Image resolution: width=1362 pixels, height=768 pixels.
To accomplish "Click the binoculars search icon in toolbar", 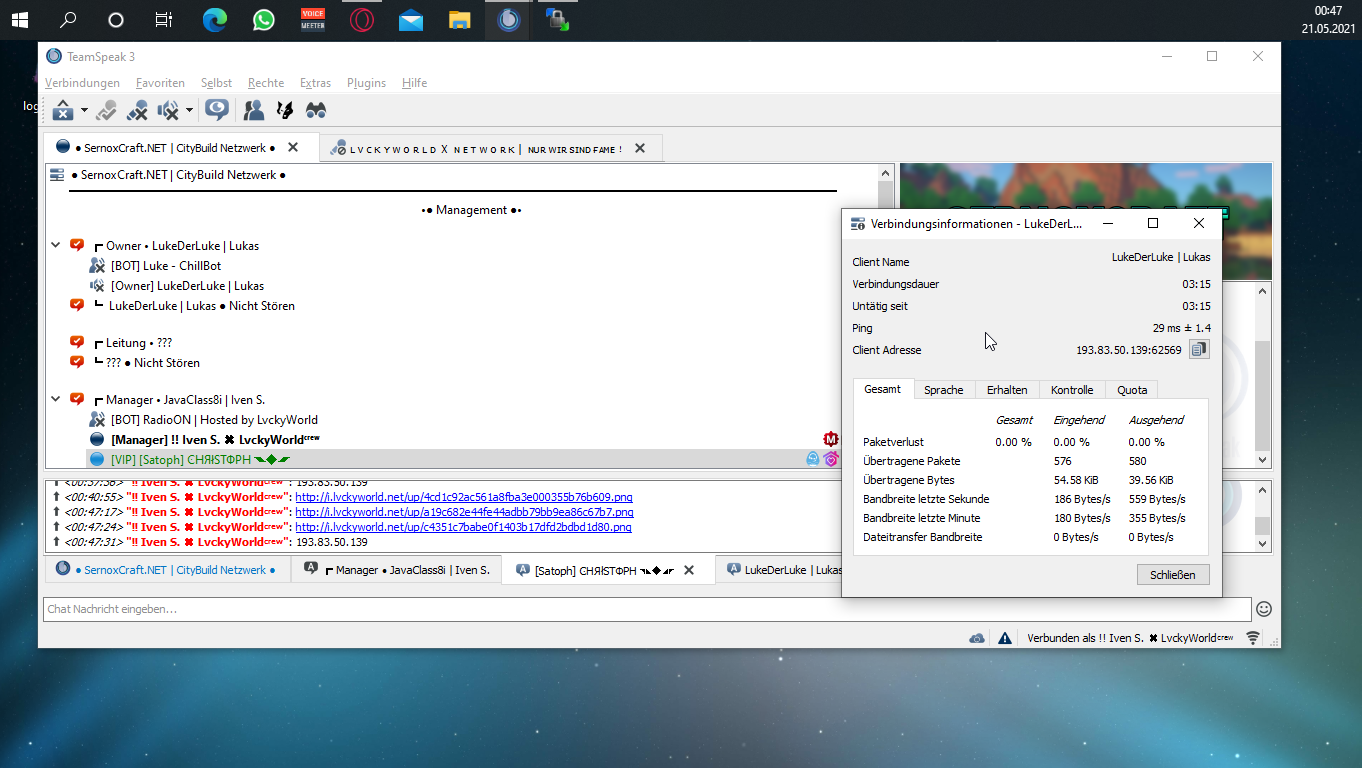I will [x=316, y=110].
